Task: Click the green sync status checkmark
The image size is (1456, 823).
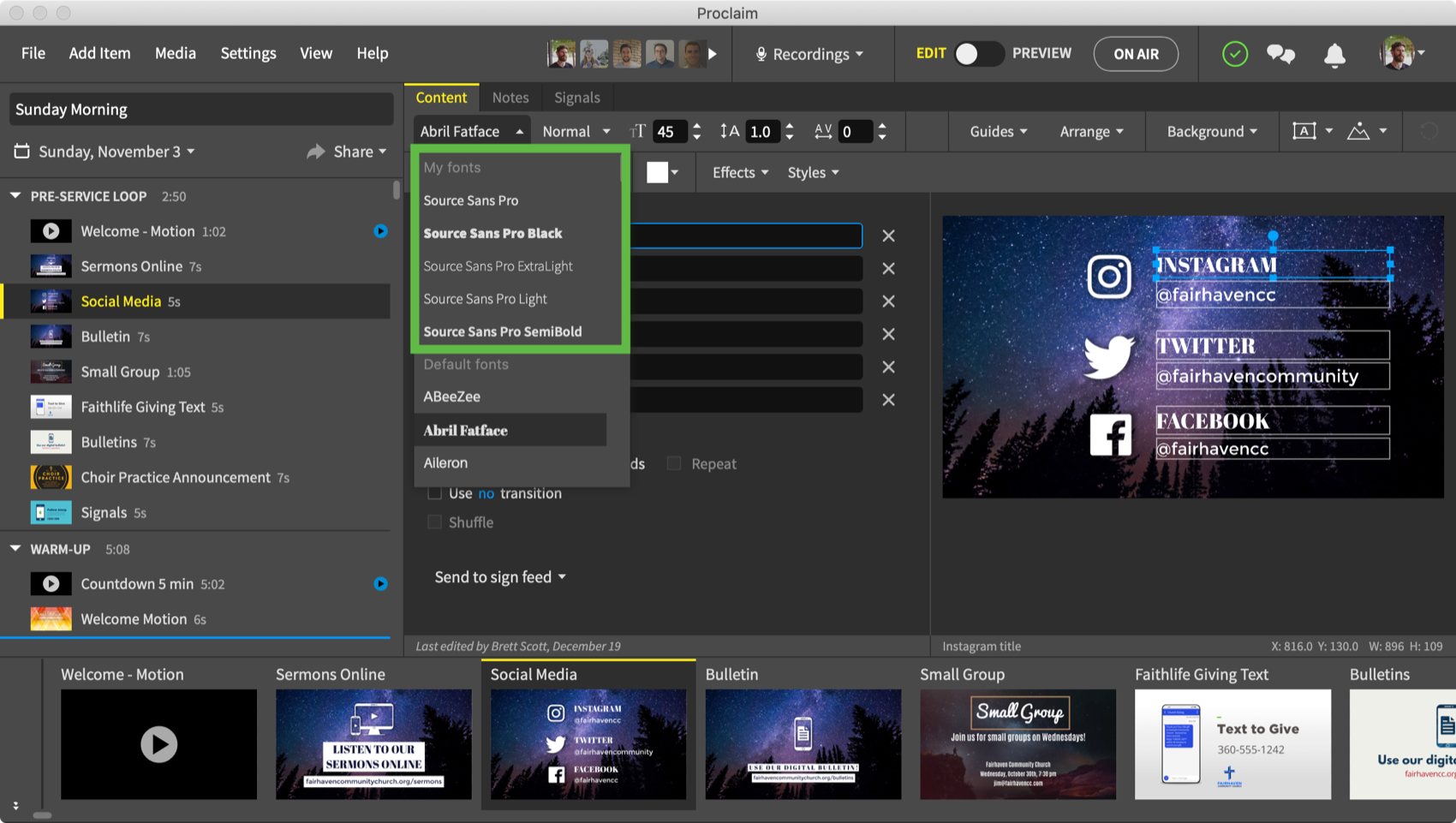Action: coord(1234,54)
